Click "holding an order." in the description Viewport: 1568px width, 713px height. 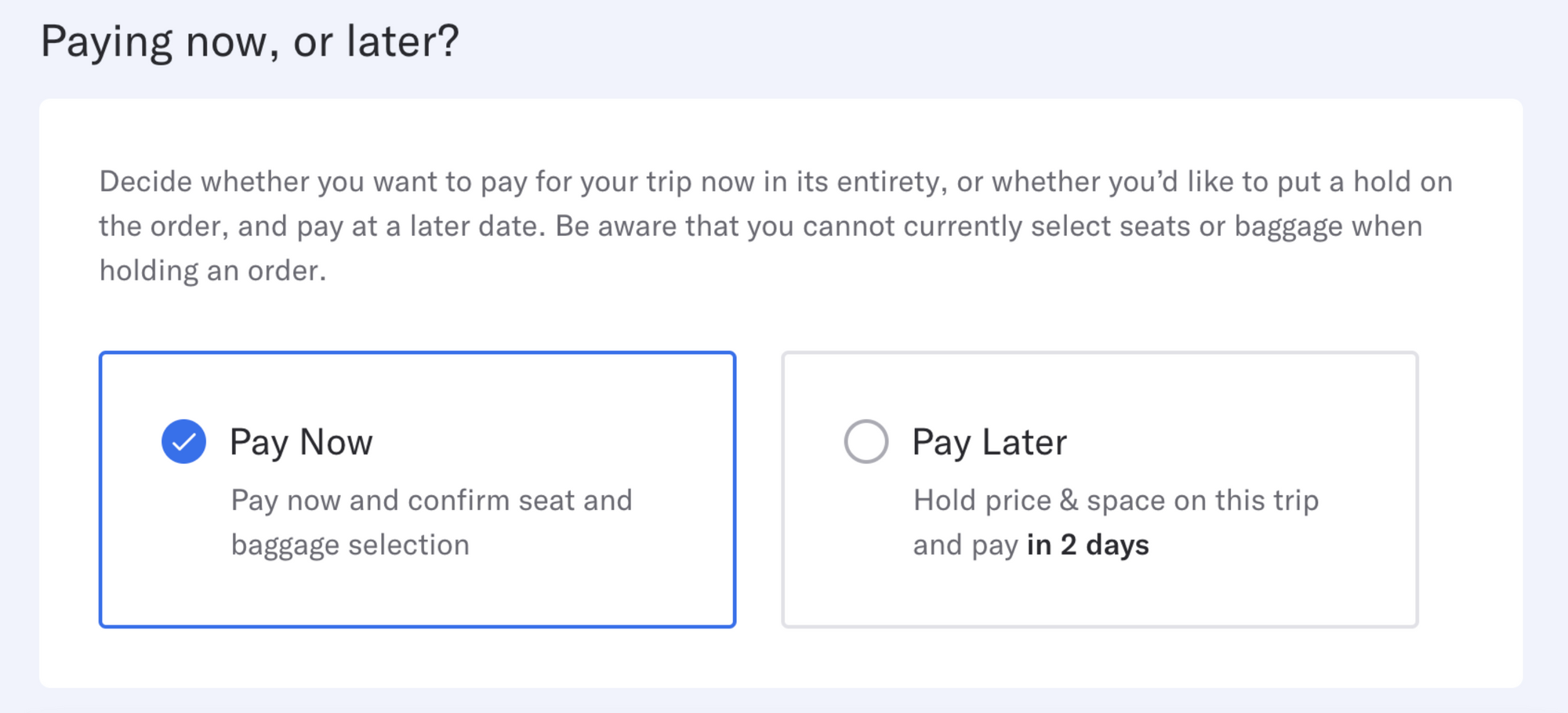tap(212, 270)
